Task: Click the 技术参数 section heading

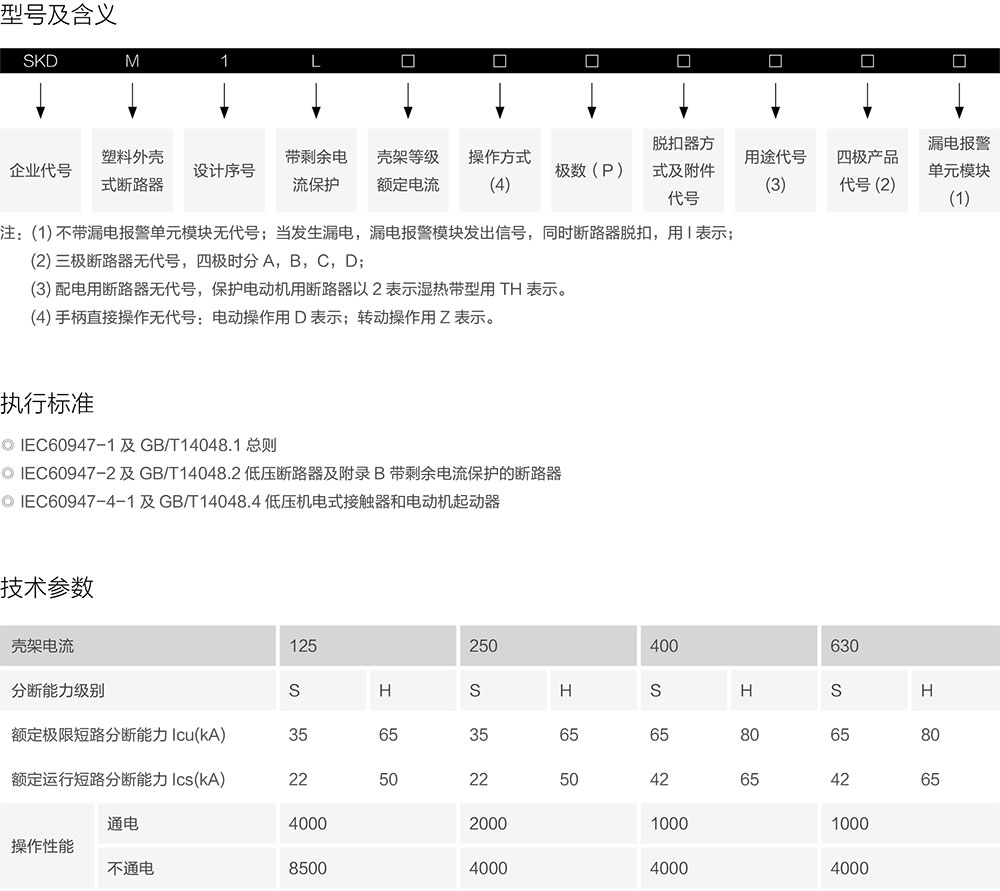Action: click(47, 587)
